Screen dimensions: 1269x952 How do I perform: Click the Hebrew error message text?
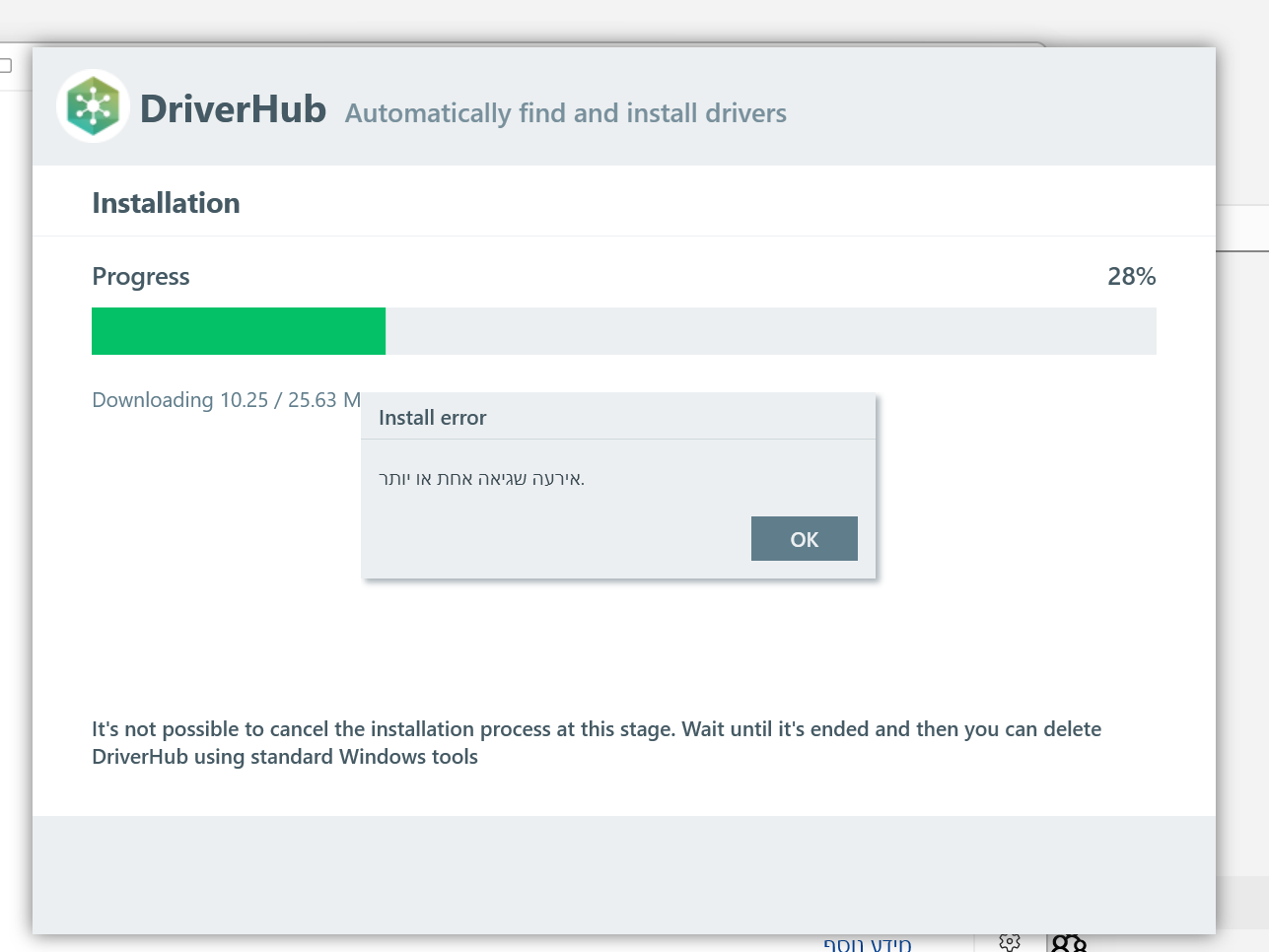pos(481,479)
